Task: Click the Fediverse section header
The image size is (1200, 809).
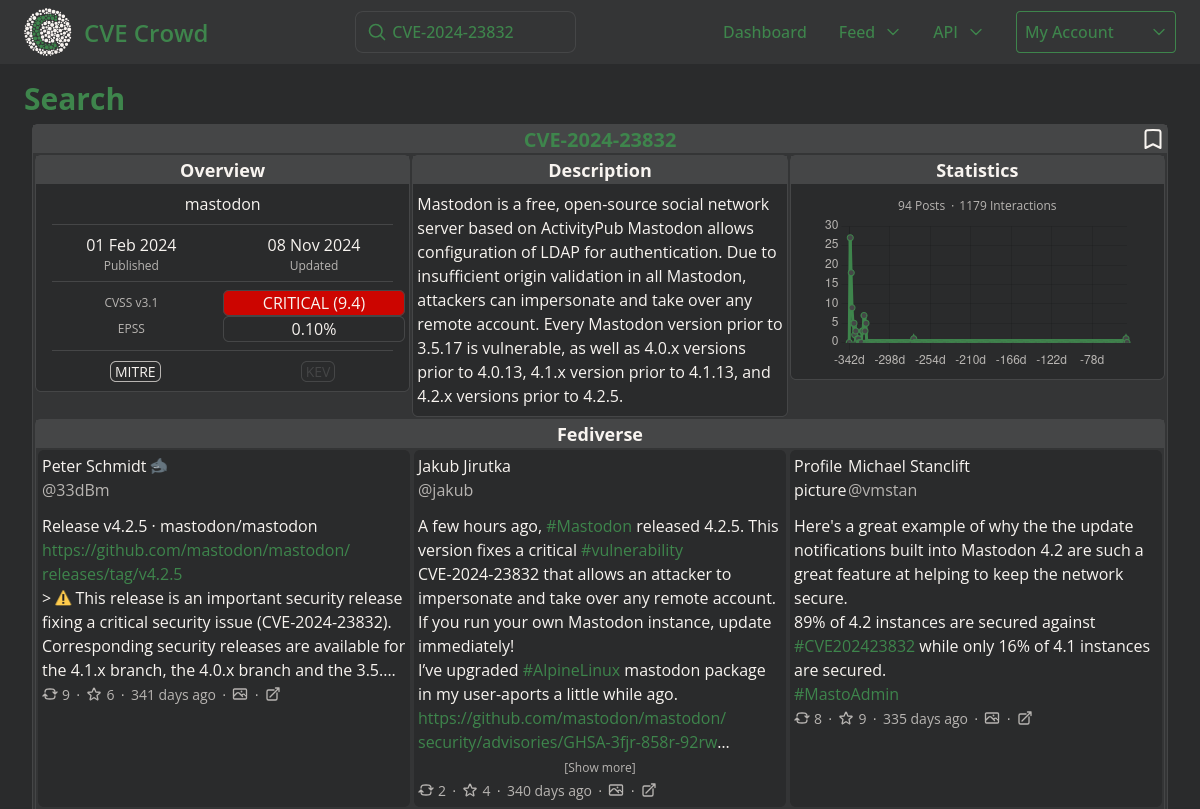Action: (x=600, y=434)
